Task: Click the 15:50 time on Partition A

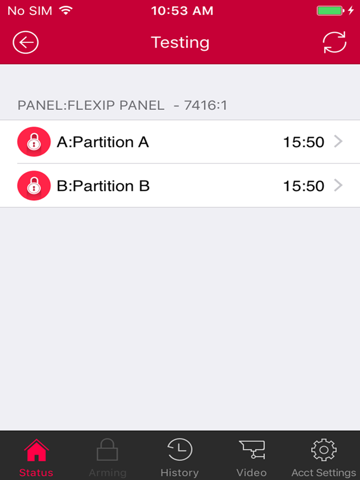Action: pos(304,142)
